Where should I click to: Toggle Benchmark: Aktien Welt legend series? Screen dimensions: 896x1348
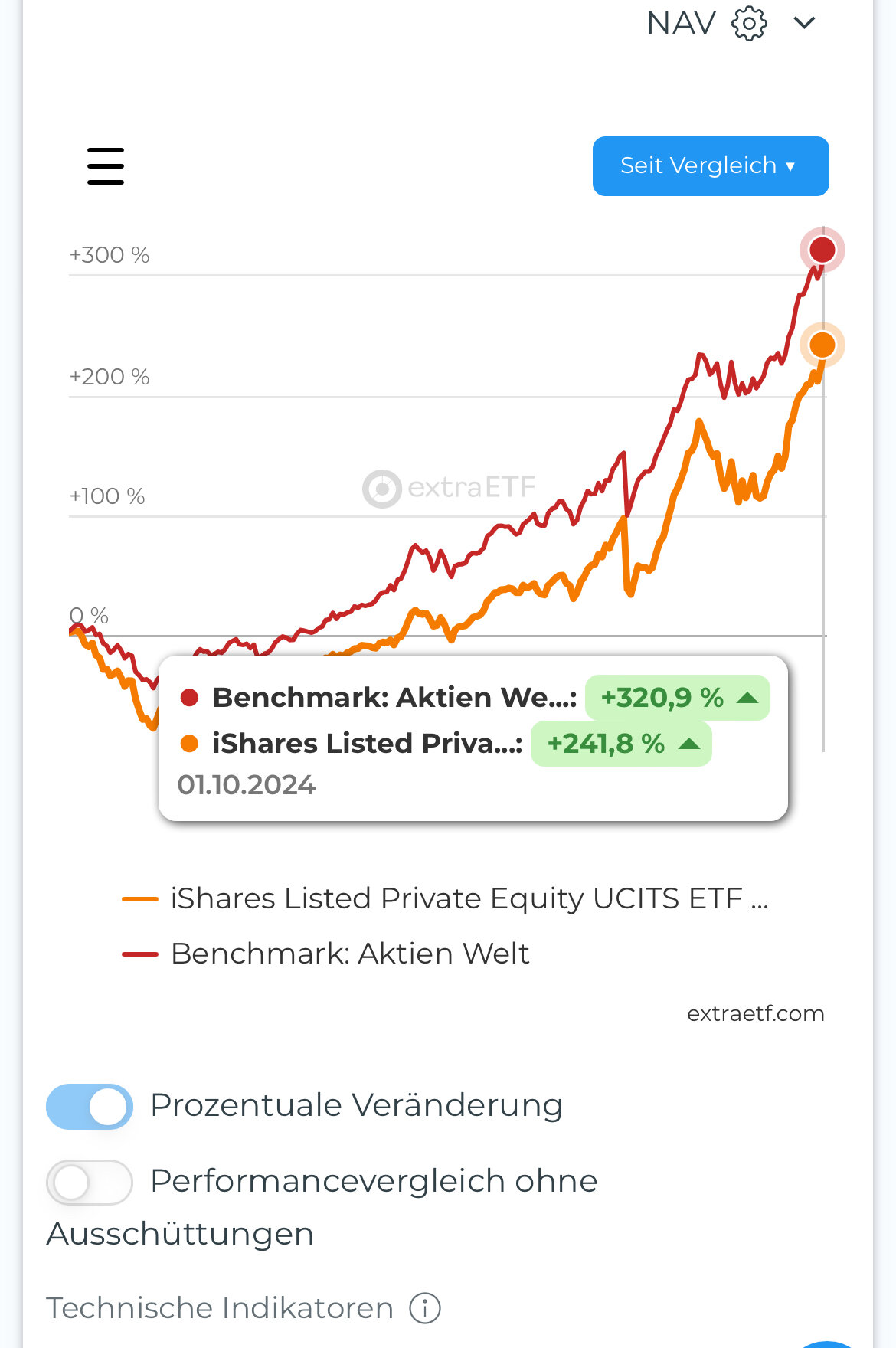[350, 954]
